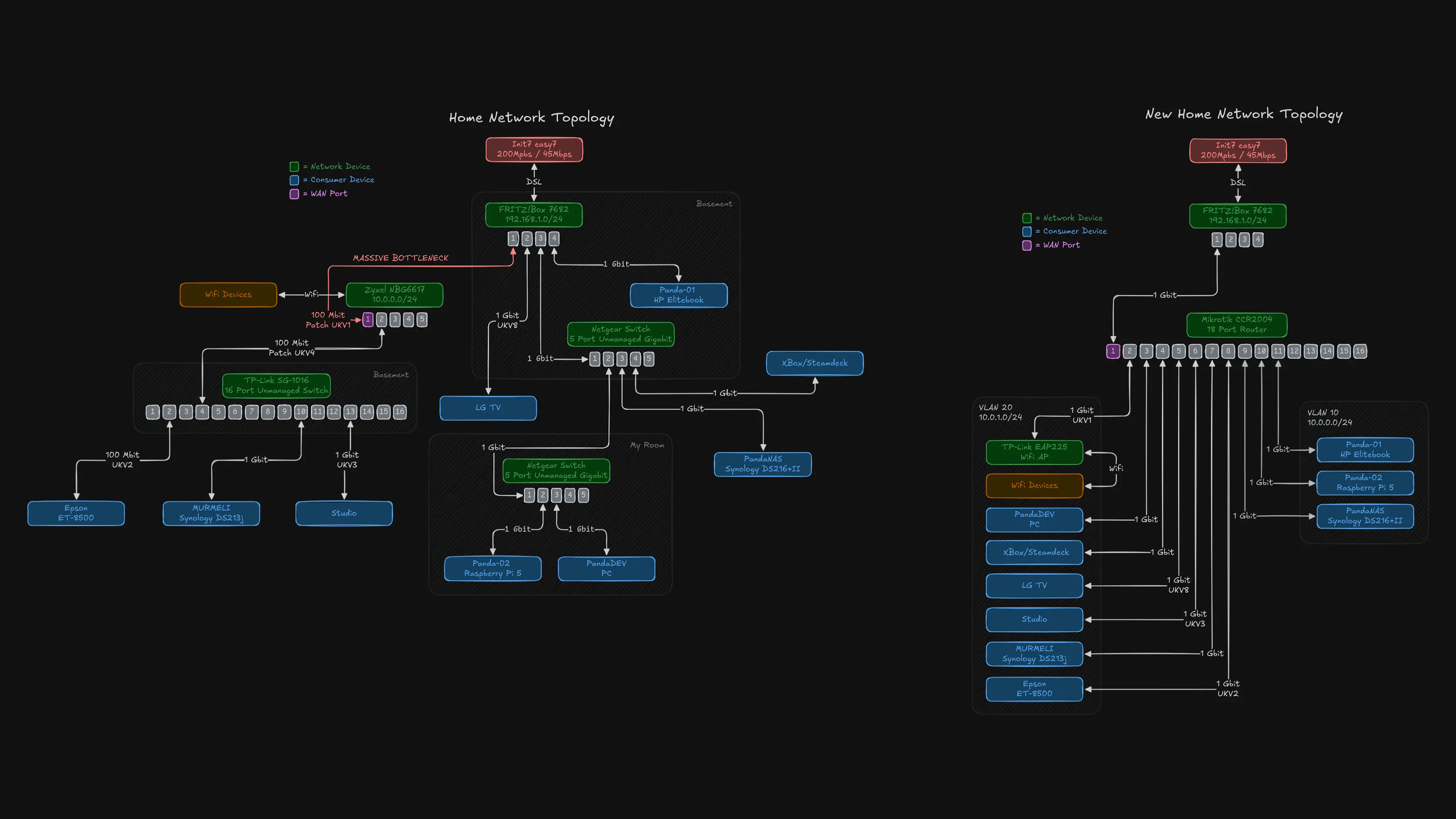Click the 'Wifi' label between Wifi Devices and Zyxel
This screenshot has width=1456, height=819.
[x=312, y=295]
